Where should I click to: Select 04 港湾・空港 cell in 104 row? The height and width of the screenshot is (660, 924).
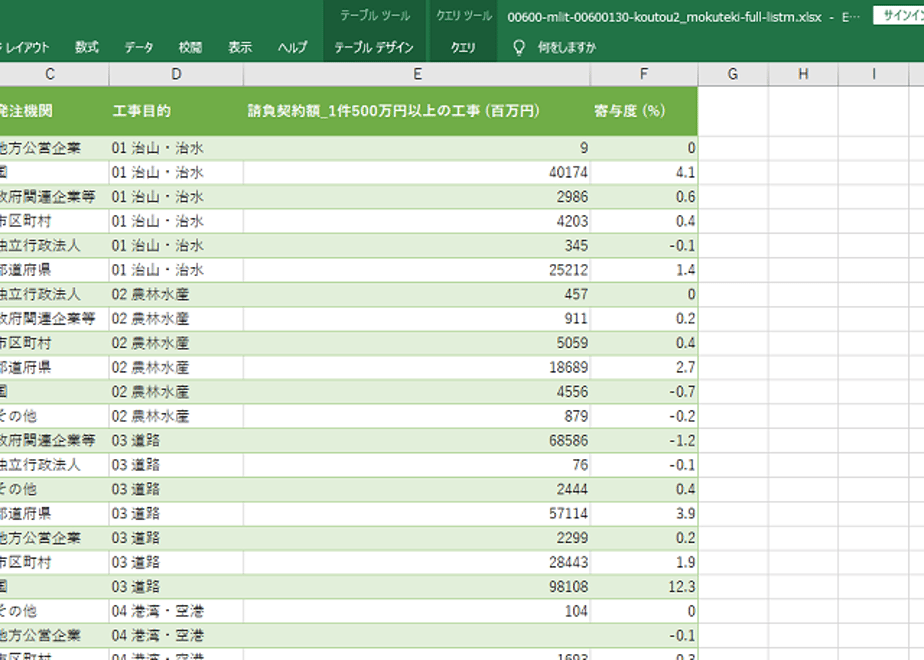tap(176, 612)
